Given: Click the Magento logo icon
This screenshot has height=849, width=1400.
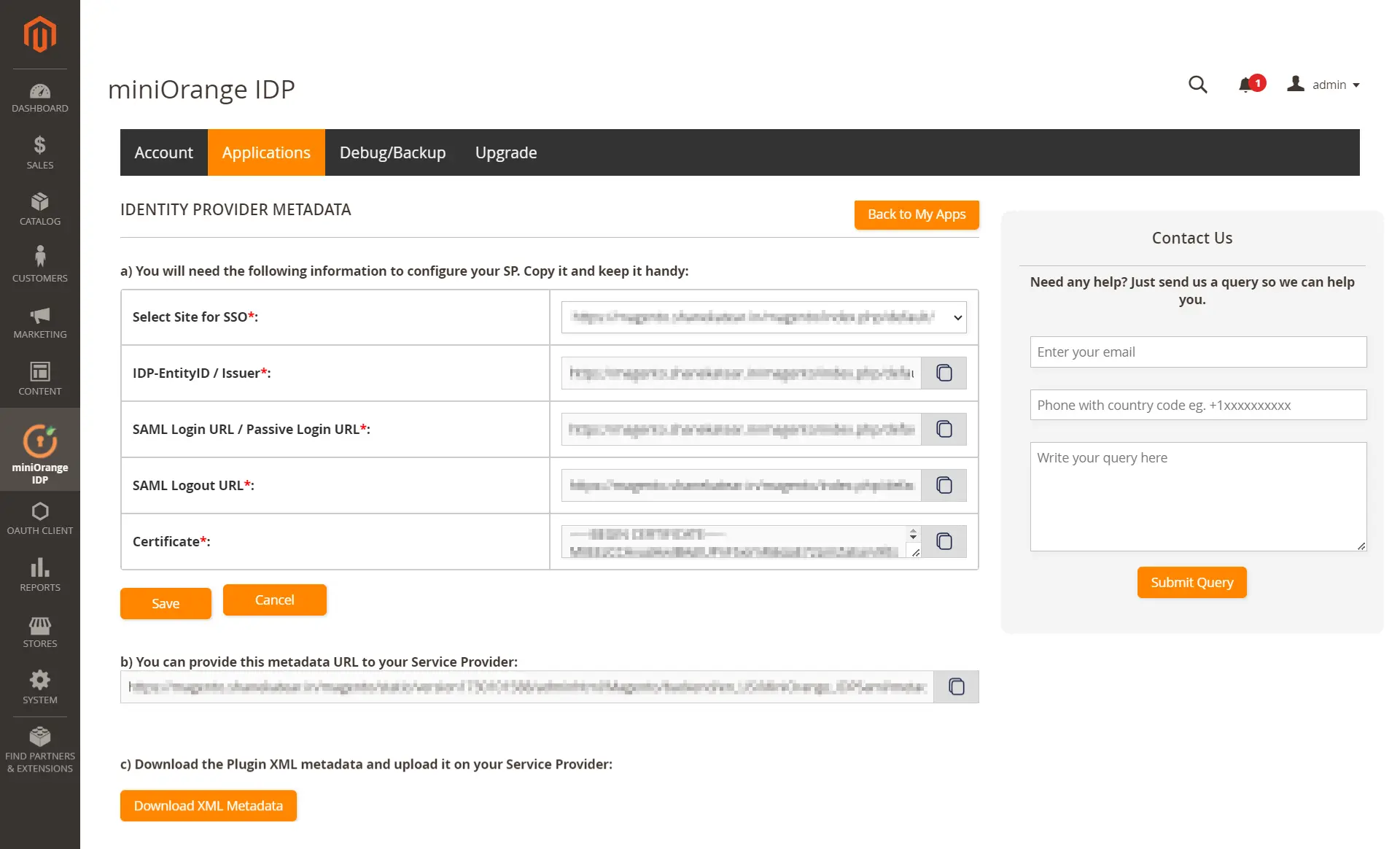Looking at the screenshot, I should tap(39, 34).
